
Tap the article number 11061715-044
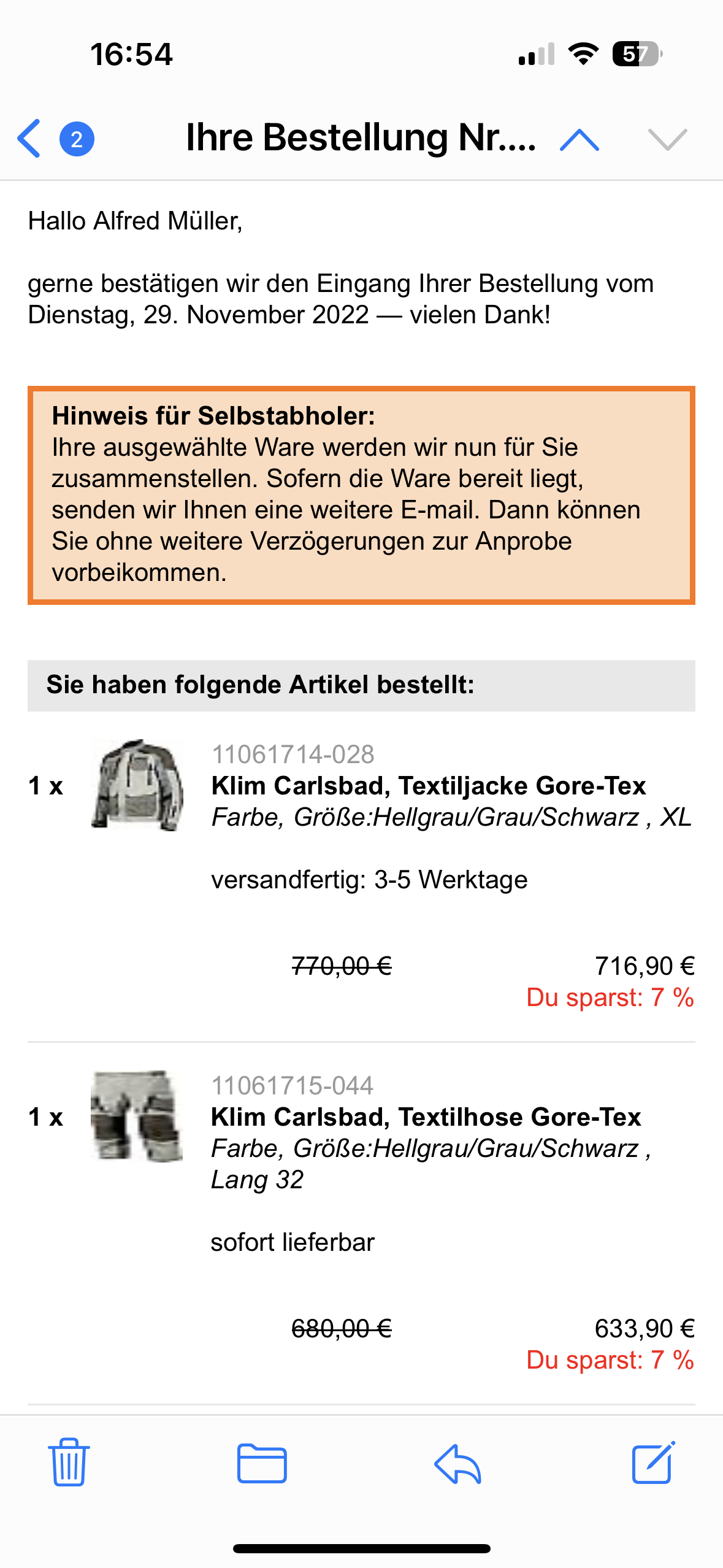pos(293,1086)
